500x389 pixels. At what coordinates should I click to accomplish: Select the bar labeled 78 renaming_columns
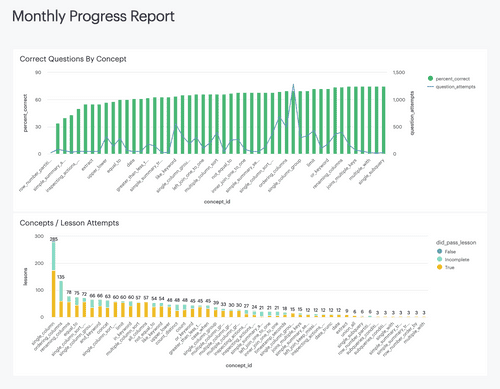coord(69,307)
